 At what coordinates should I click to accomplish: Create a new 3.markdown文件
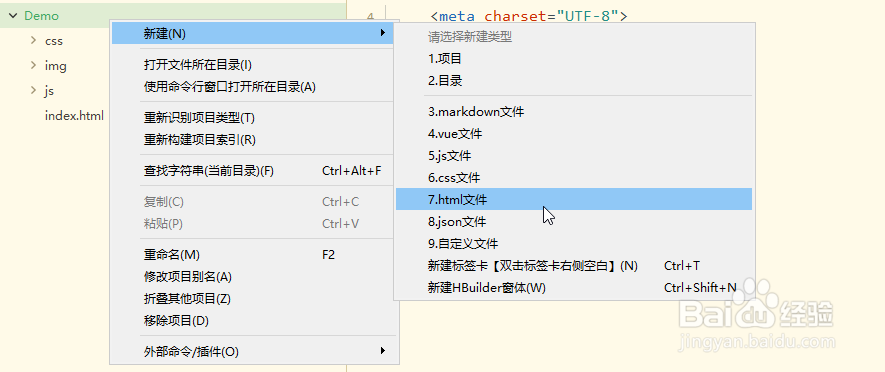click(574, 112)
